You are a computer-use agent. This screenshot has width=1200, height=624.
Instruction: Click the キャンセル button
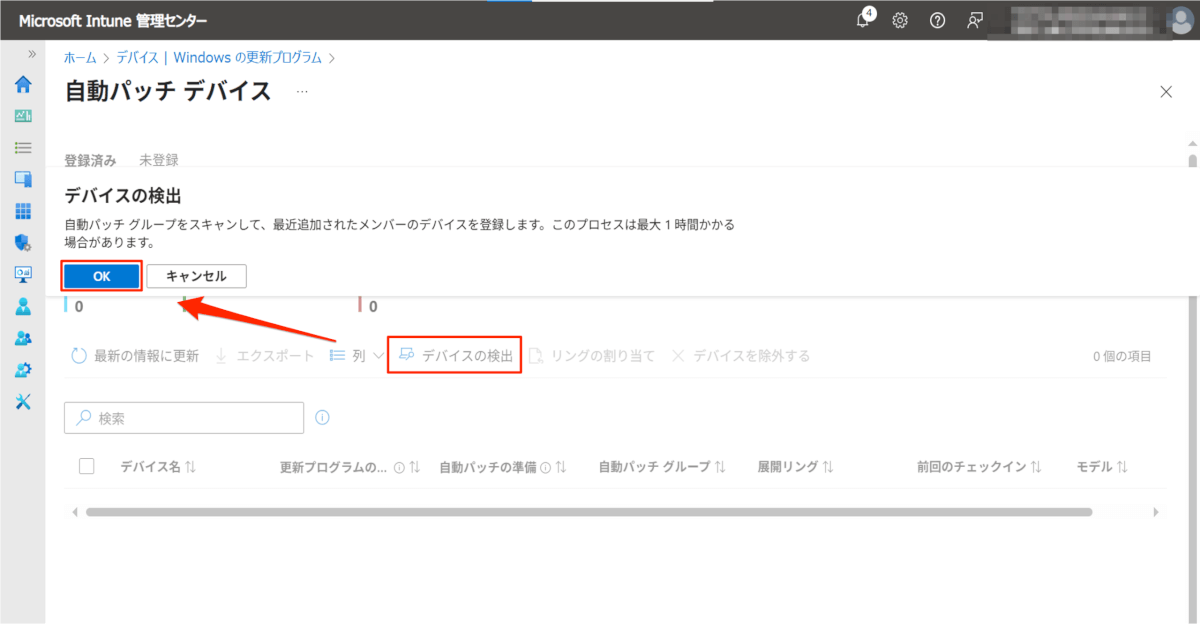coord(196,276)
